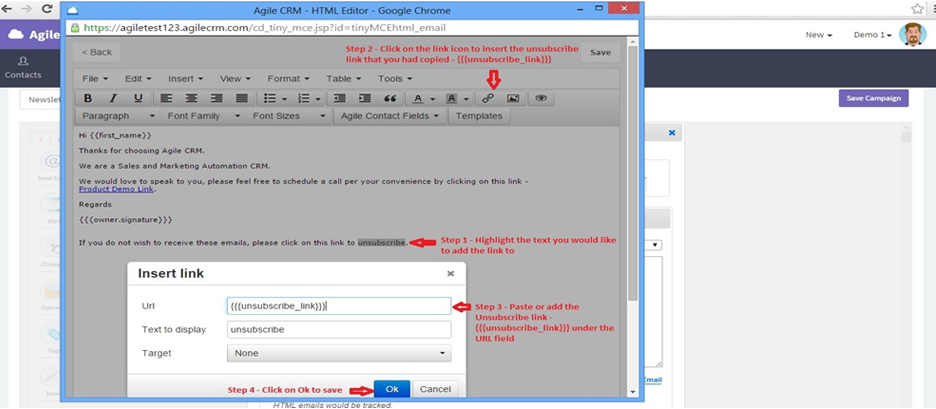This screenshot has height=409, width=936.
Task: Click the insert link chain icon
Action: 488,99
